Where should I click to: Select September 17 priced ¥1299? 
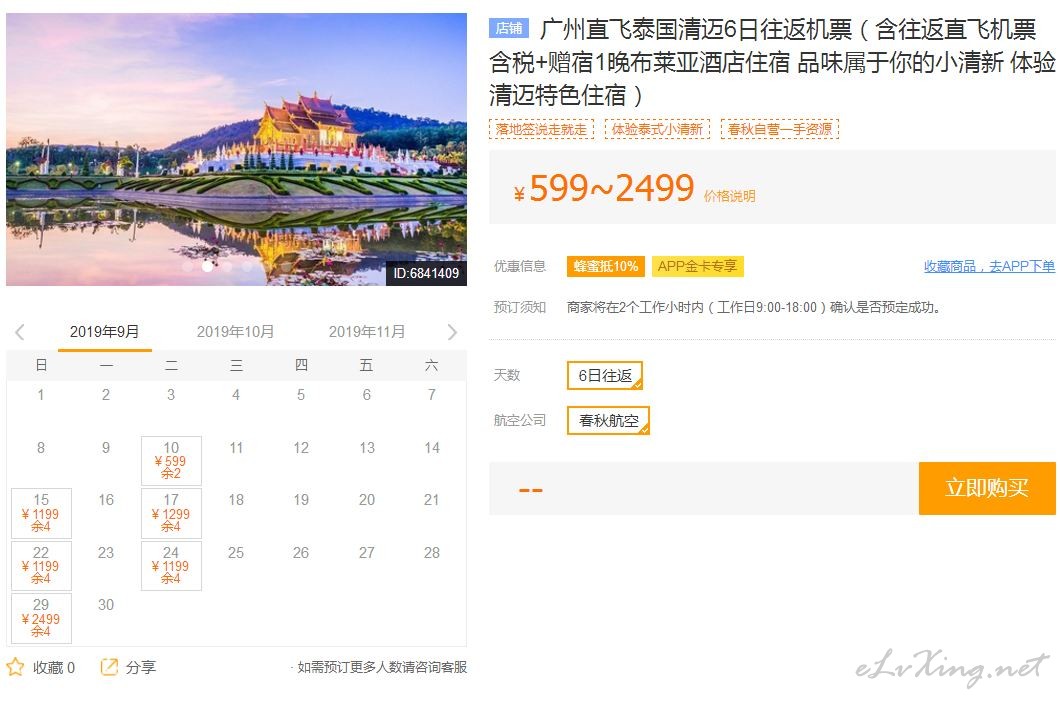(171, 513)
